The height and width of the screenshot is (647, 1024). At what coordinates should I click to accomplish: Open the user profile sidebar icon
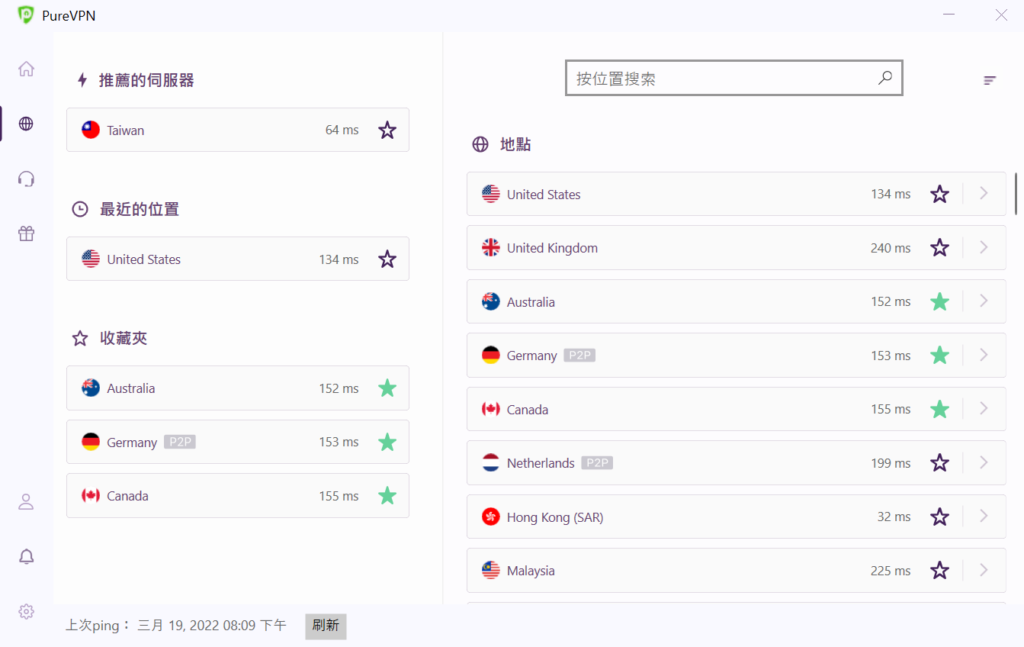[x=26, y=501]
